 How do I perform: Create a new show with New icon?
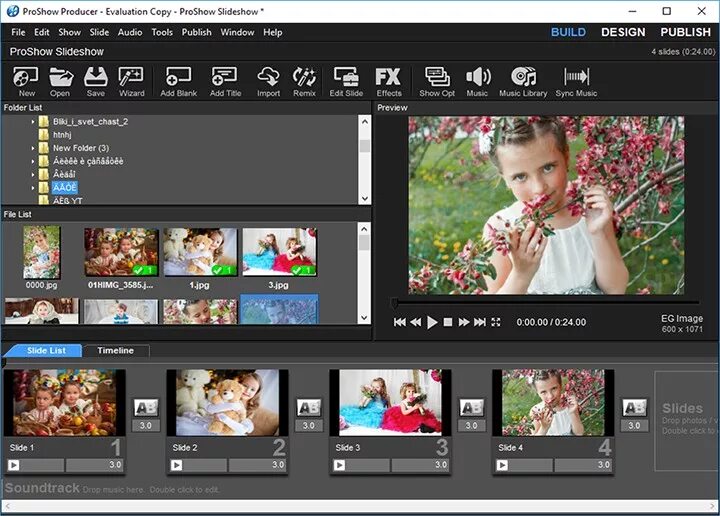26,81
